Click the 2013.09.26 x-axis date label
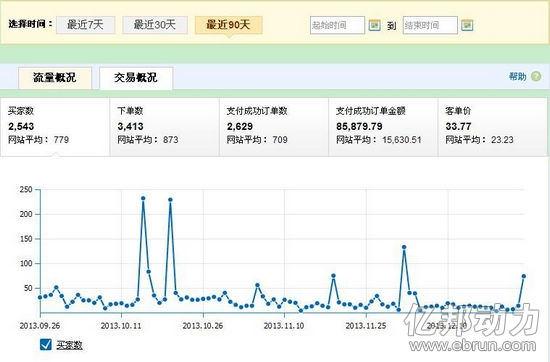Image resolution: width=550 pixels, height=362 pixels. tap(40, 326)
